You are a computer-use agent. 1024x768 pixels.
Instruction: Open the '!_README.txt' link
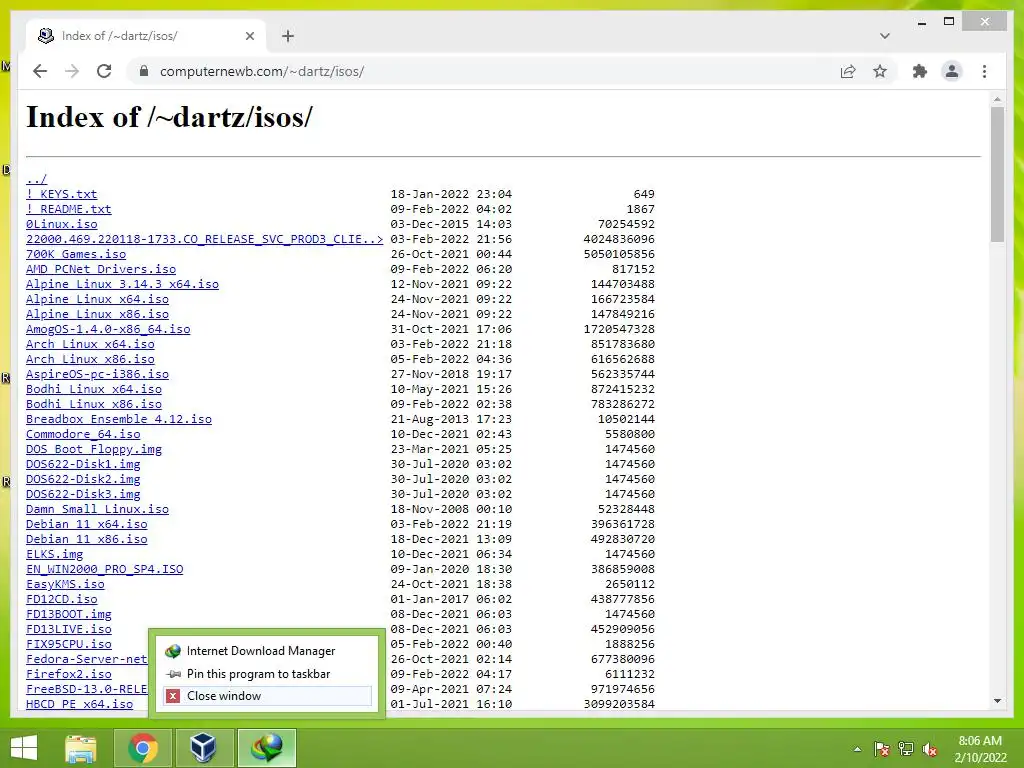[x=69, y=209]
